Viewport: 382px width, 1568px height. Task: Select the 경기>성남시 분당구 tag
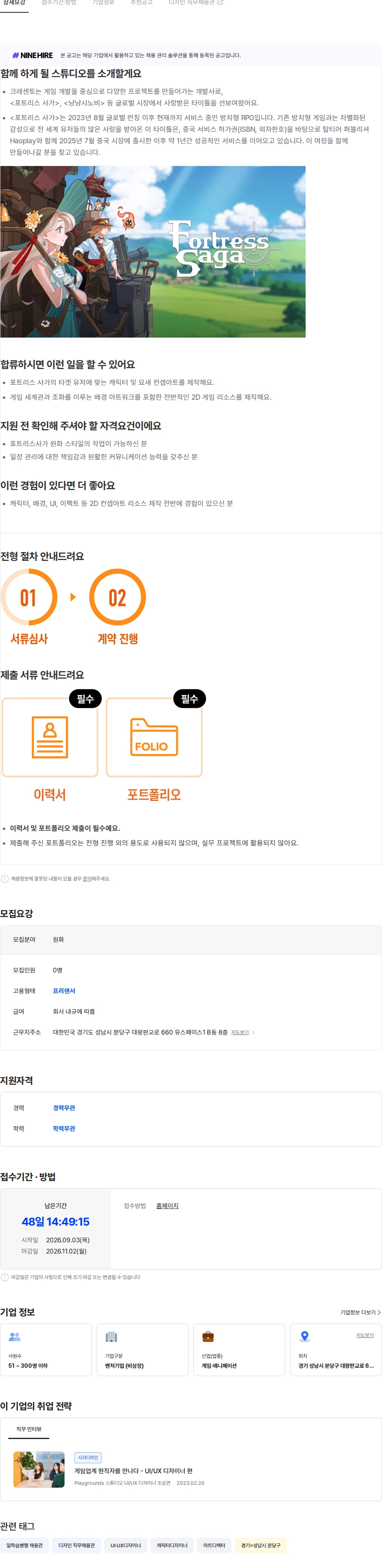pyautogui.click(x=260, y=1545)
